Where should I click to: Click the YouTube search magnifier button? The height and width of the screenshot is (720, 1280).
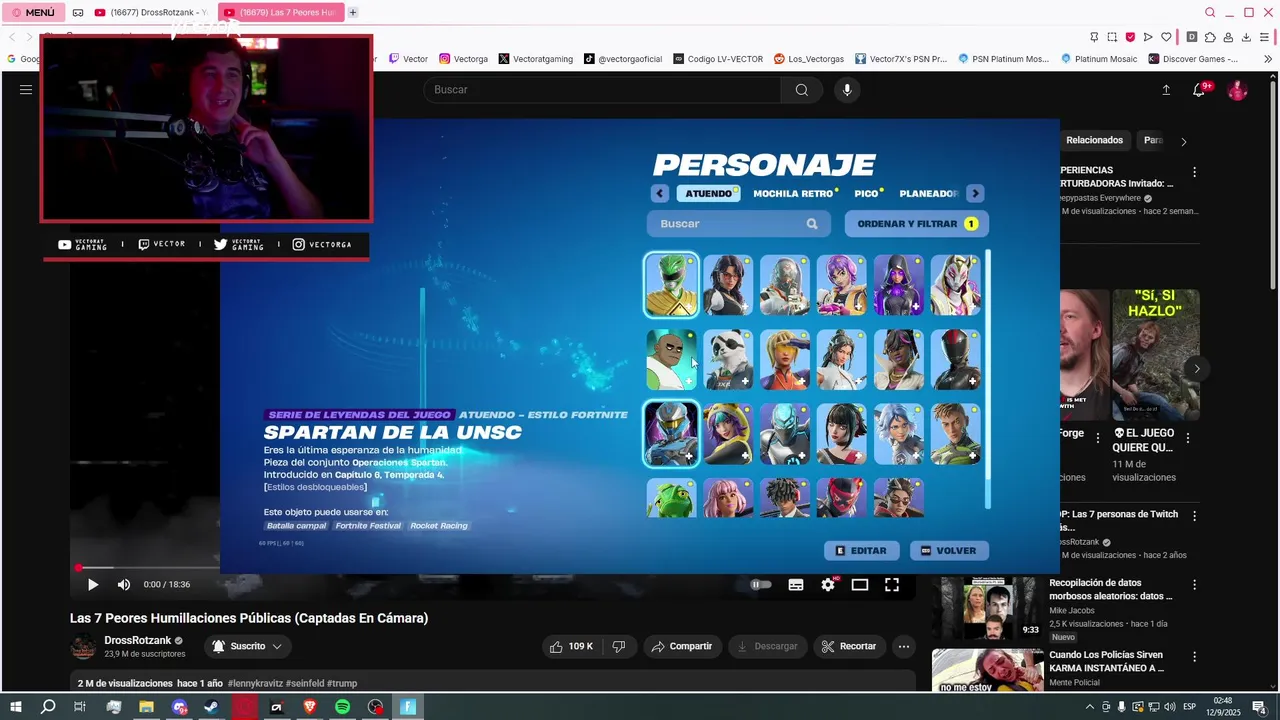click(x=802, y=90)
